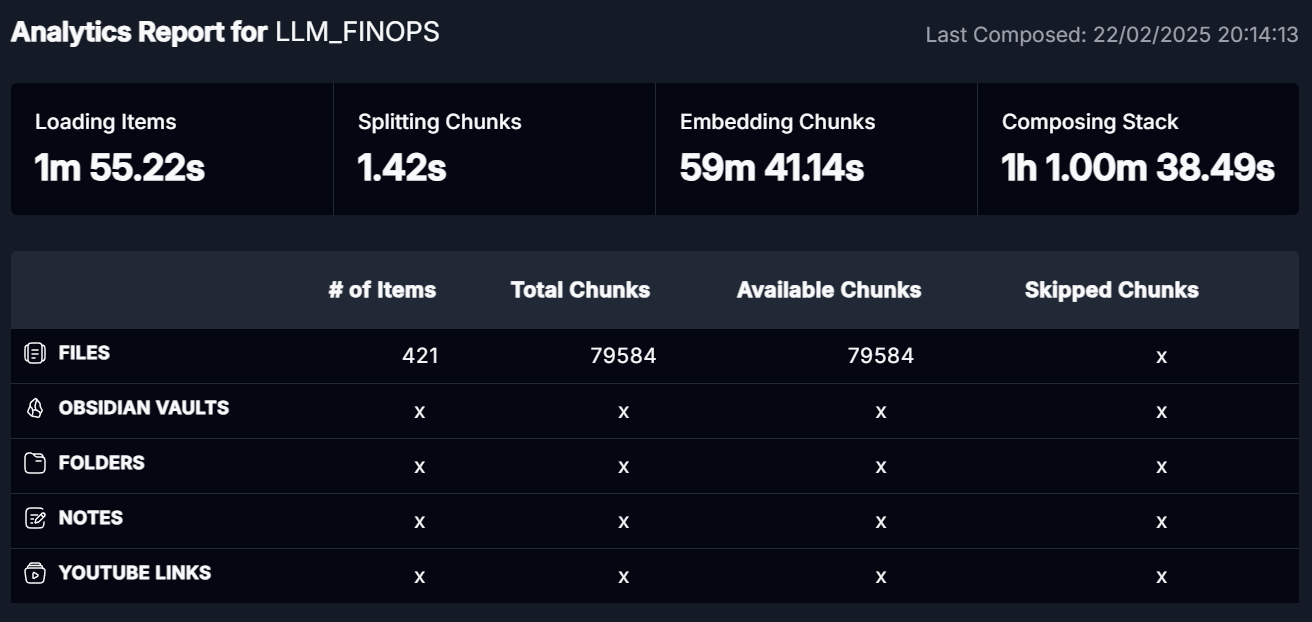Click the Splitting Chunks 1.42s card

(494, 149)
